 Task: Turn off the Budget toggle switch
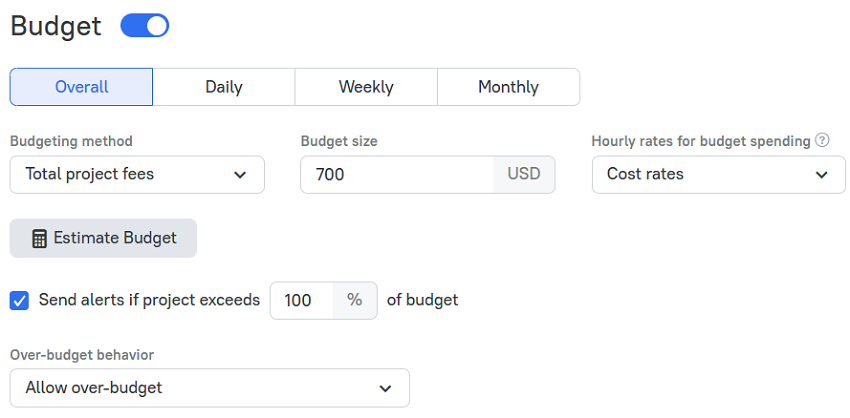click(x=145, y=26)
